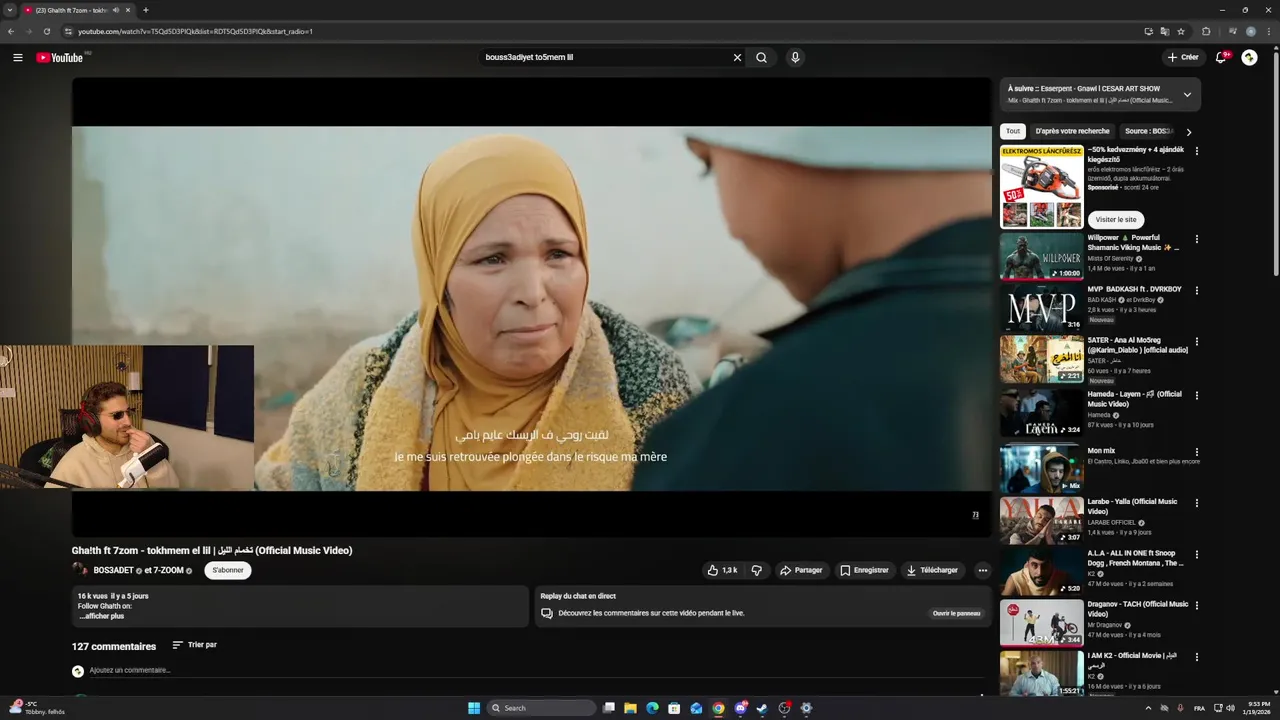
Task: Open chat panel with Ouvrir le panneau
Action: pos(956,613)
